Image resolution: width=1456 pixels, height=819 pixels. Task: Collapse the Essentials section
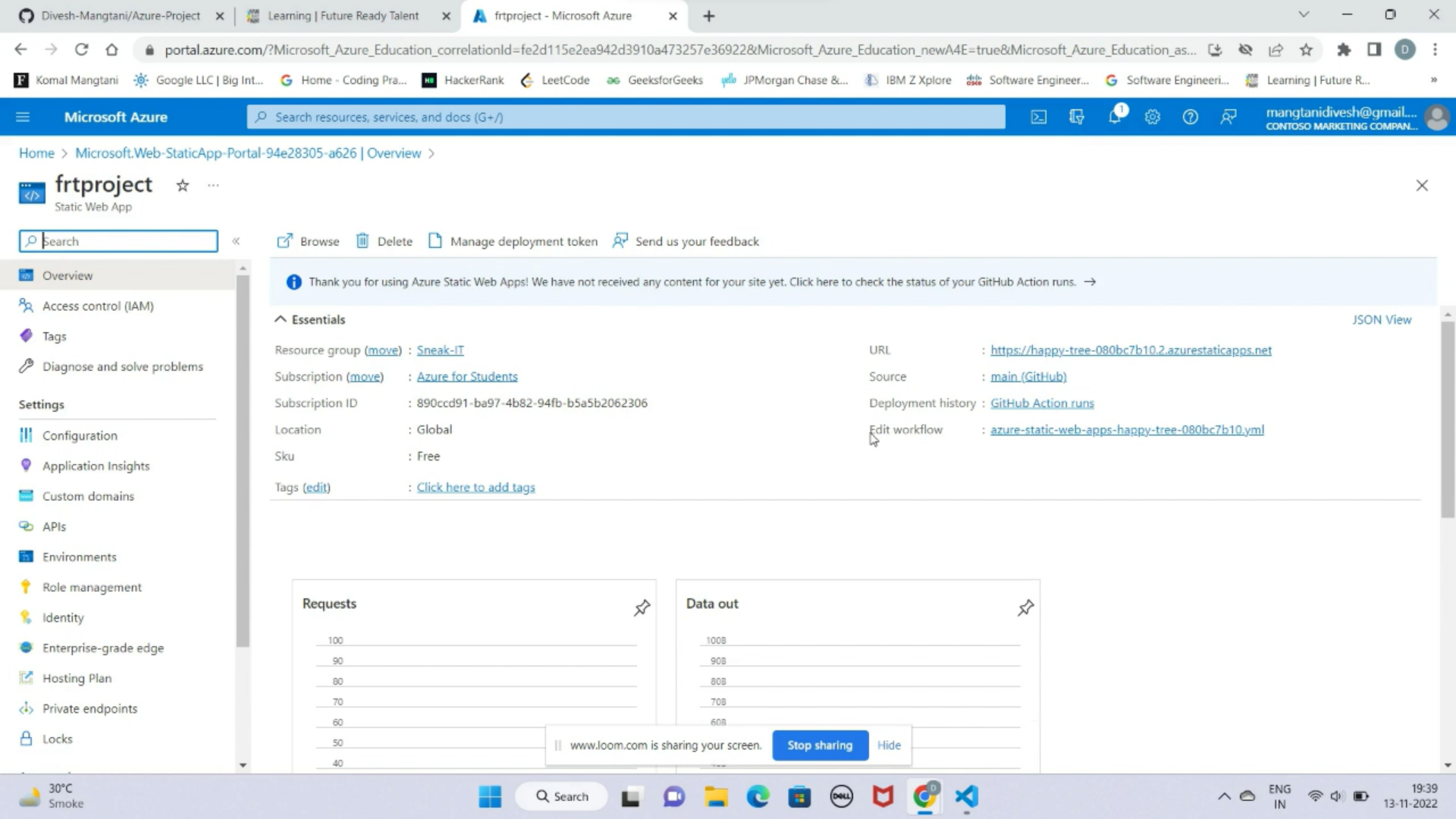[x=280, y=318]
